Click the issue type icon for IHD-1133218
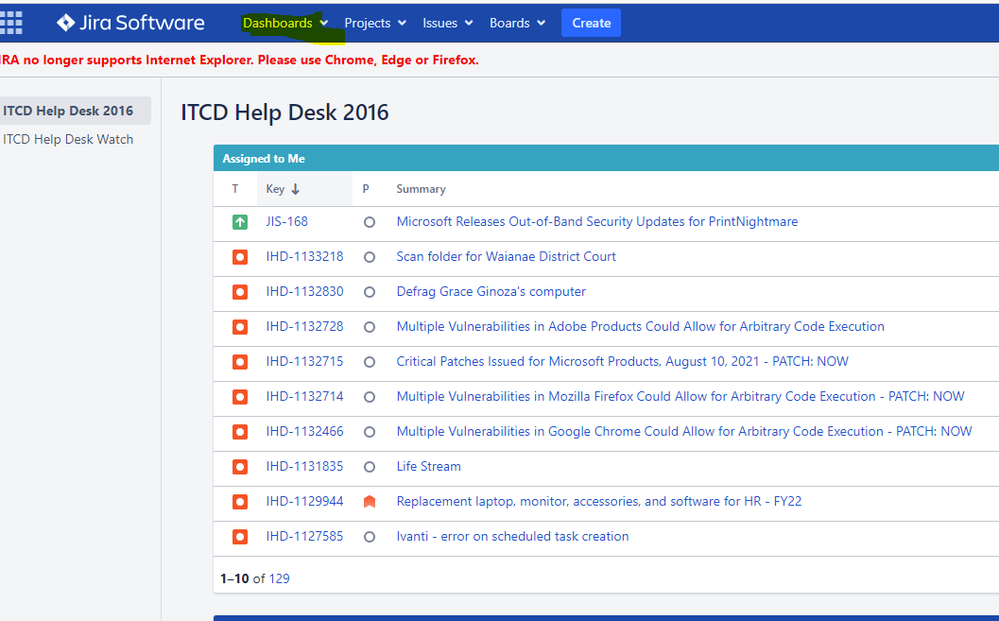 pyautogui.click(x=240, y=257)
